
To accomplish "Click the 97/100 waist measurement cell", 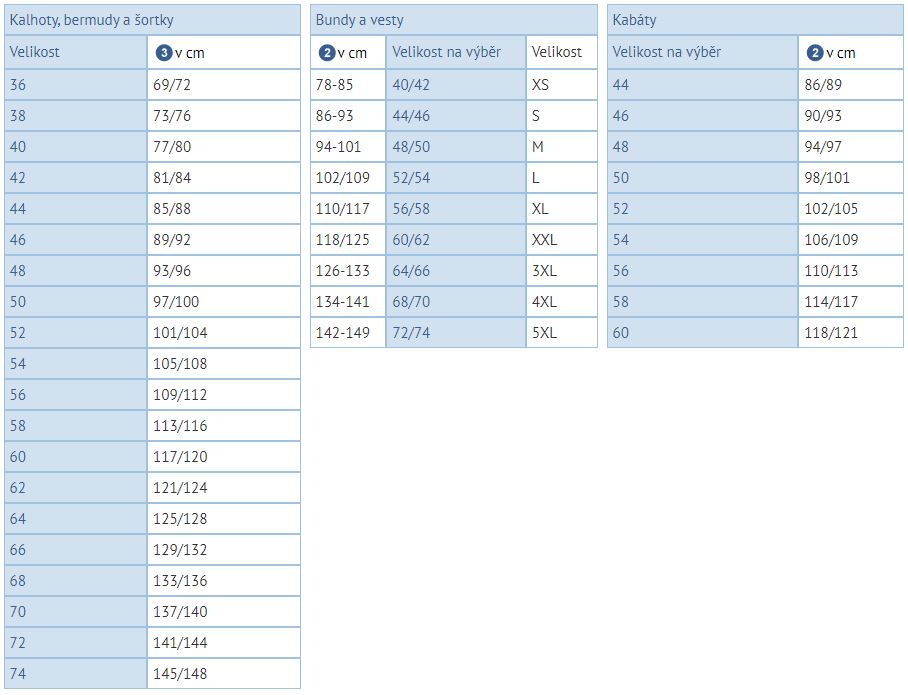I will (x=224, y=302).
